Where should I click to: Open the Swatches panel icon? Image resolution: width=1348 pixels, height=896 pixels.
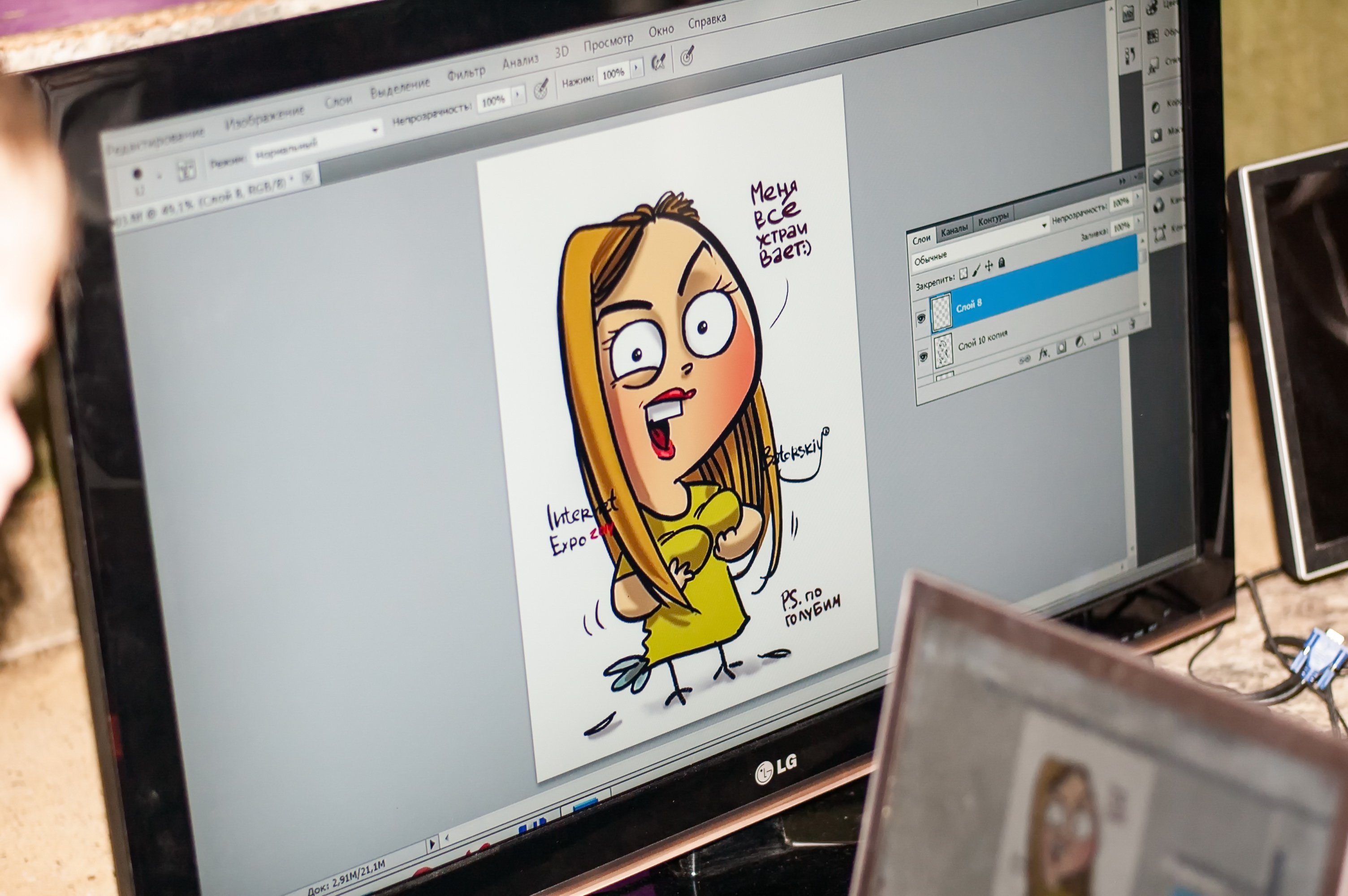(x=1153, y=36)
